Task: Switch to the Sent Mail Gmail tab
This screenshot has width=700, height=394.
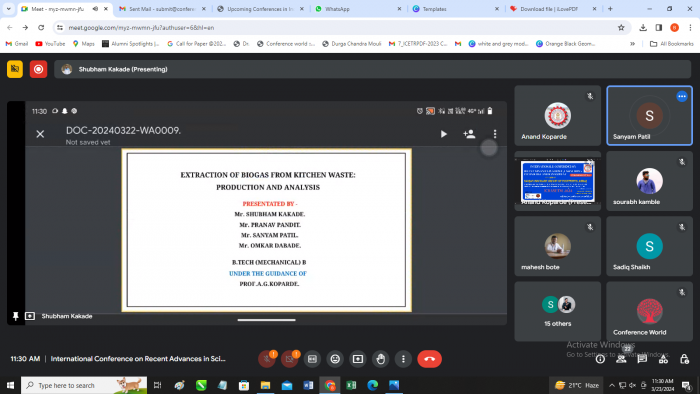Action: coord(162,8)
